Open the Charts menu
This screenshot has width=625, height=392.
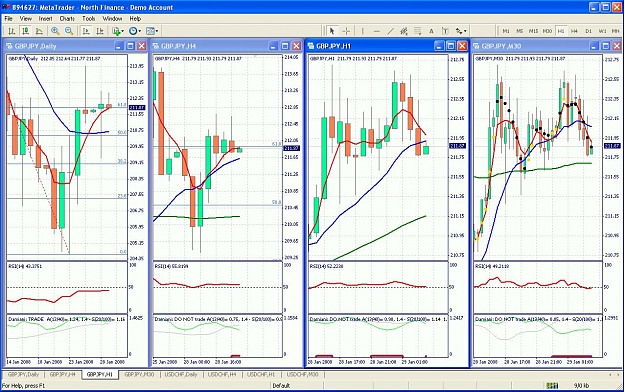pyautogui.click(x=67, y=18)
